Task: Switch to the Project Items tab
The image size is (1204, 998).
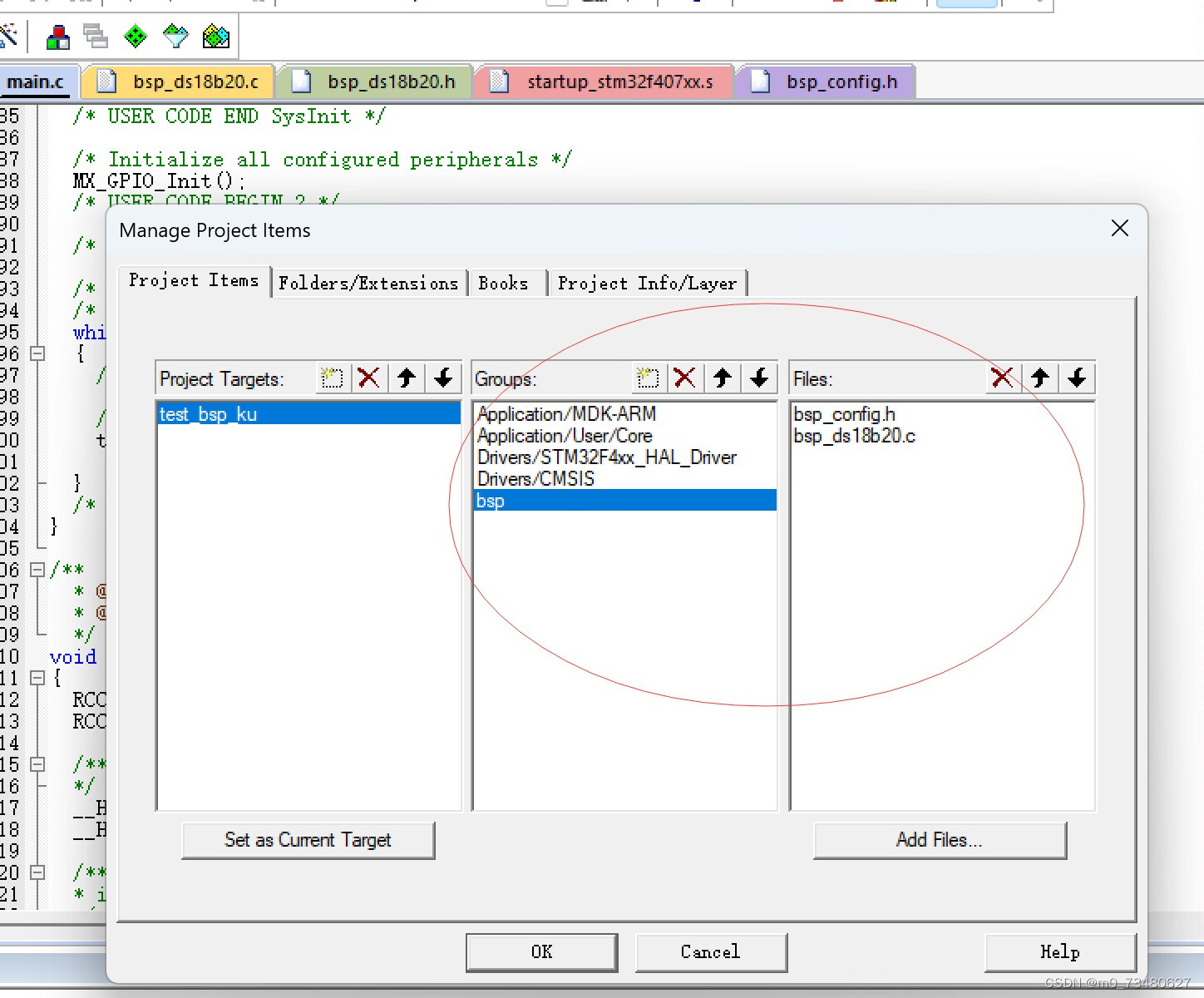Action: (x=194, y=281)
